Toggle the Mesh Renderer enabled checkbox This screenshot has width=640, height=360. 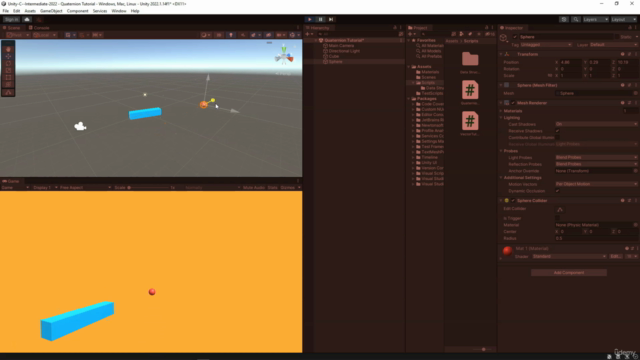tap(513, 103)
